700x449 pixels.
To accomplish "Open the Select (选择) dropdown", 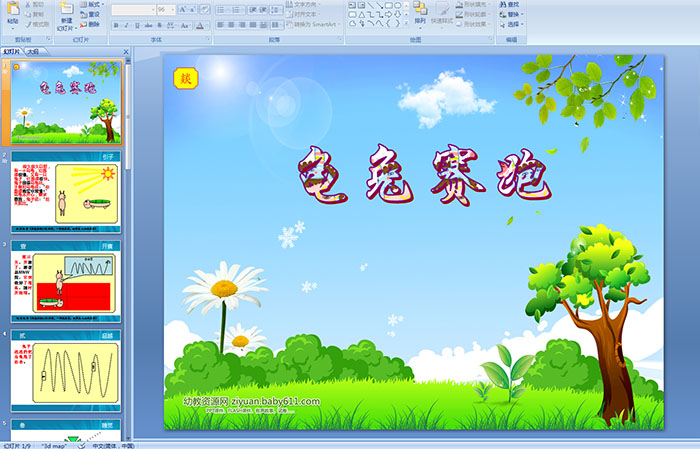I will click(x=512, y=24).
